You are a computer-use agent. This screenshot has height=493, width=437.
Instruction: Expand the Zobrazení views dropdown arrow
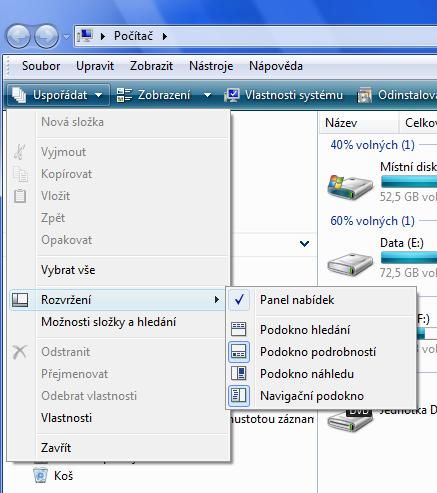tap(207, 95)
